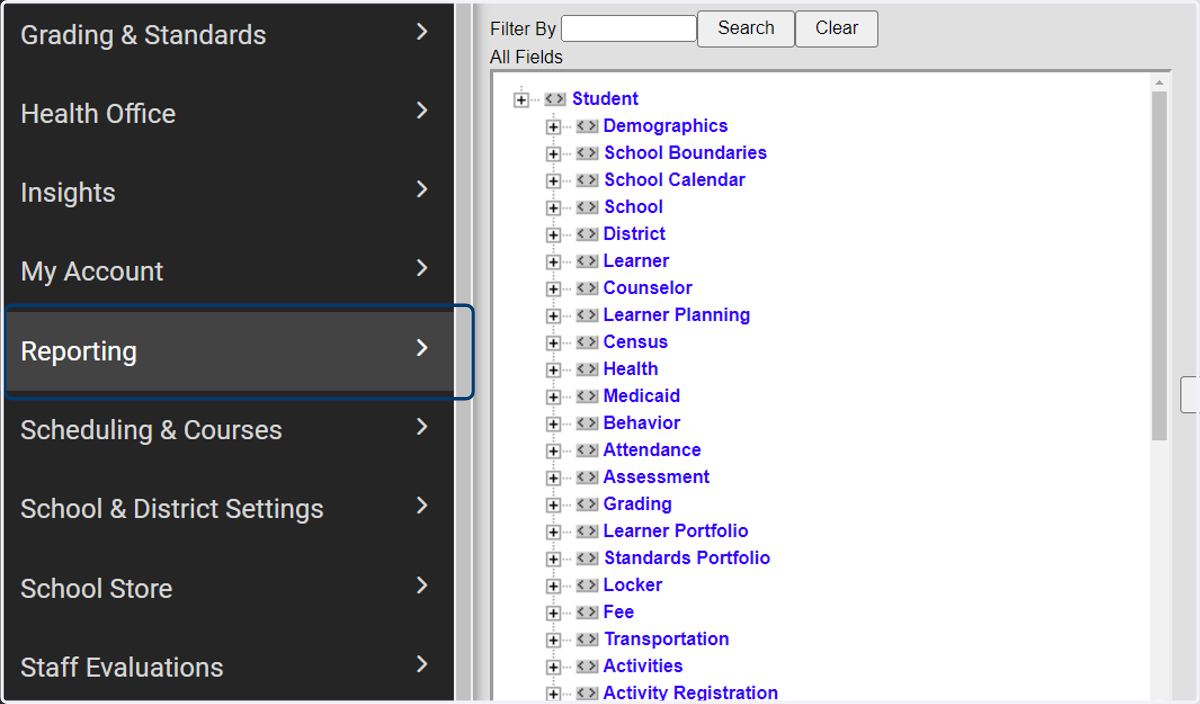Expand the School Calendar node
The width and height of the screenshot is (1200, 704).
(553, 181)
